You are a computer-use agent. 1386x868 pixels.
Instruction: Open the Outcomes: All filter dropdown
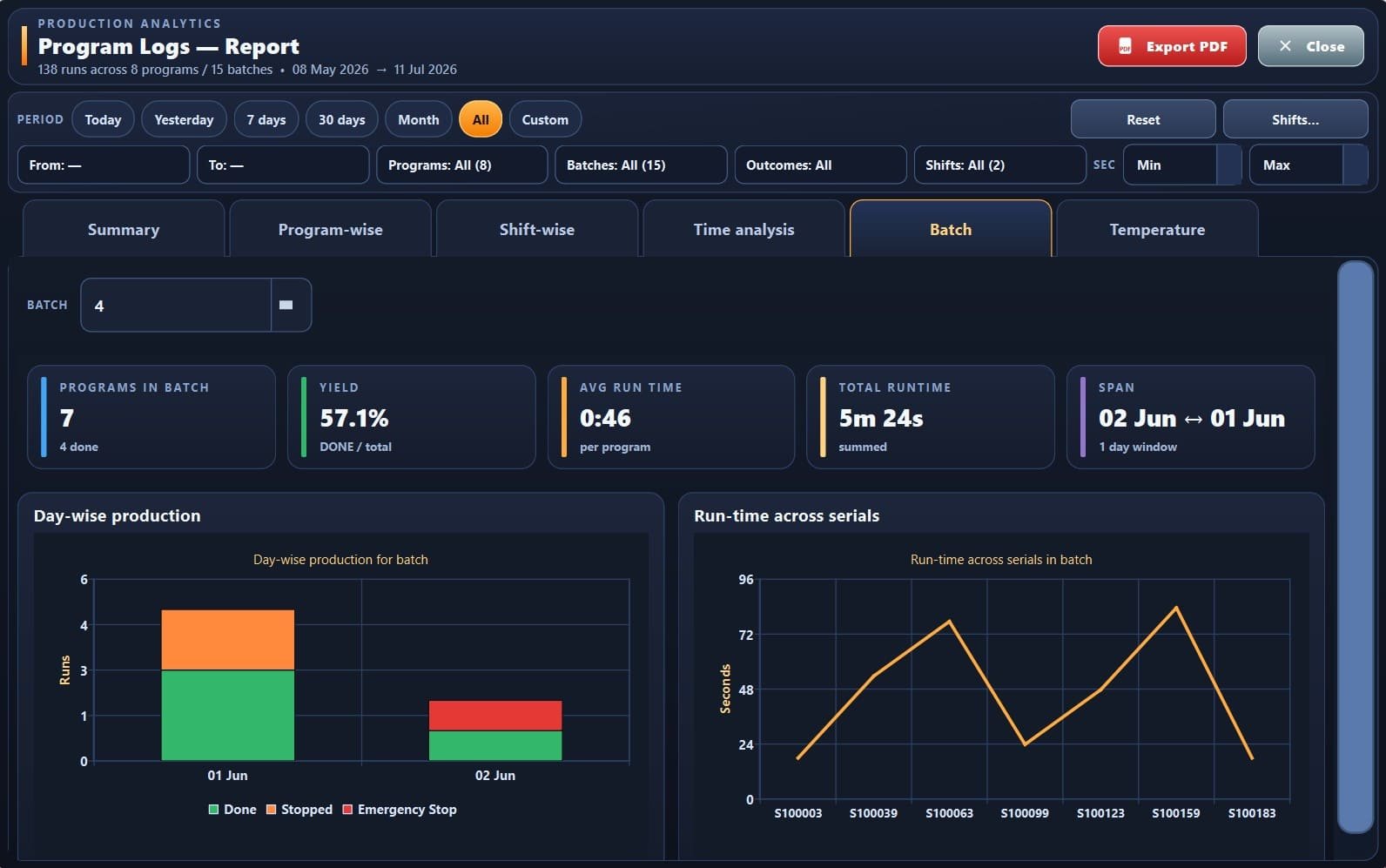point(820,165)
